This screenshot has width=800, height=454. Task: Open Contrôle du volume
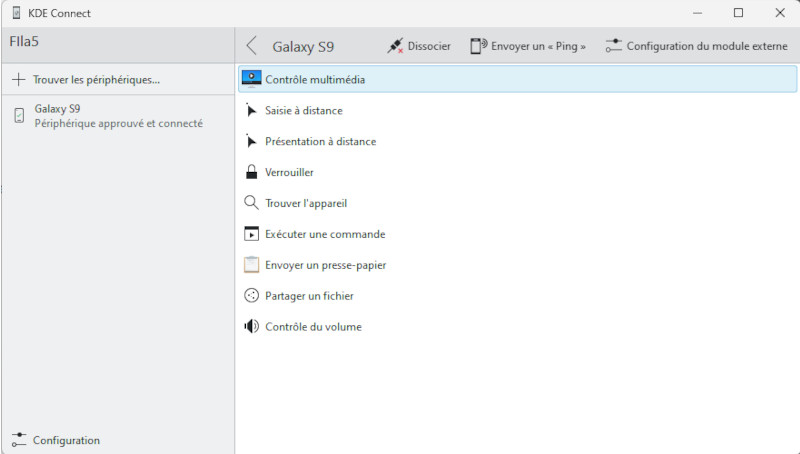[517, 326]
